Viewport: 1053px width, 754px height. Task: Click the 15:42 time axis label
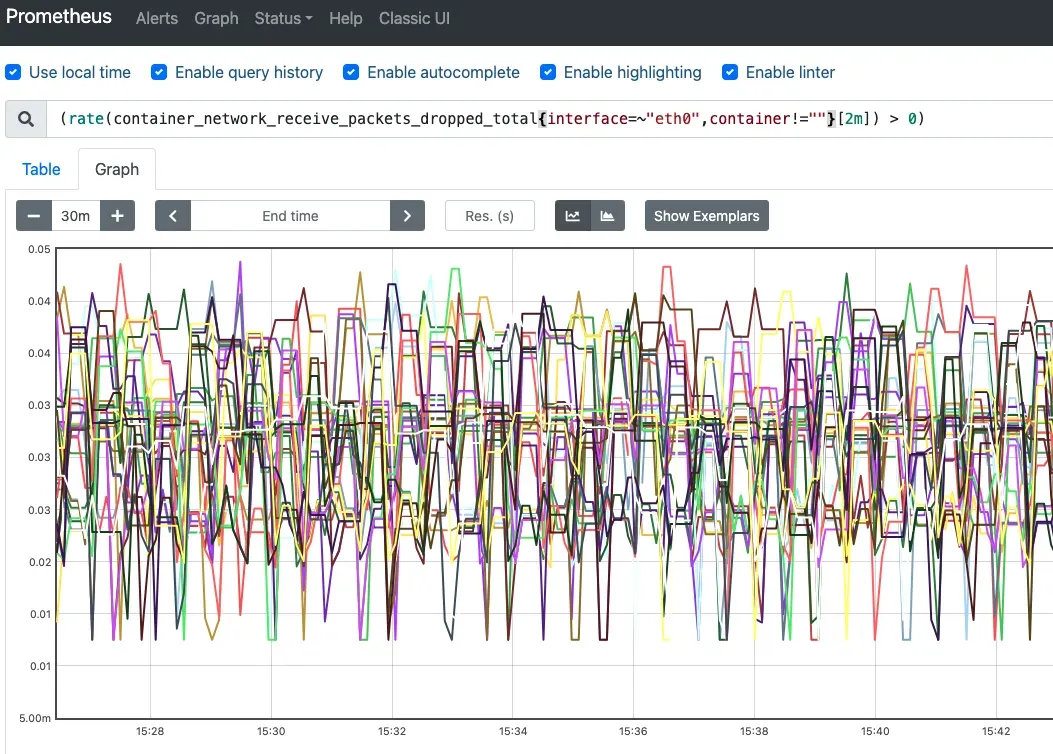pos(996,731)
